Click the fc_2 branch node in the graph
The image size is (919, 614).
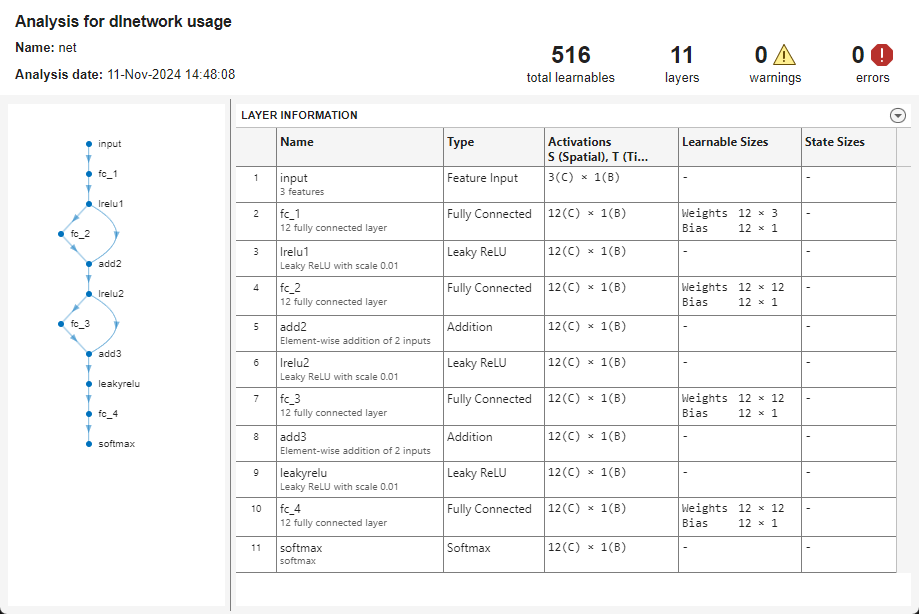coord(62,234)
